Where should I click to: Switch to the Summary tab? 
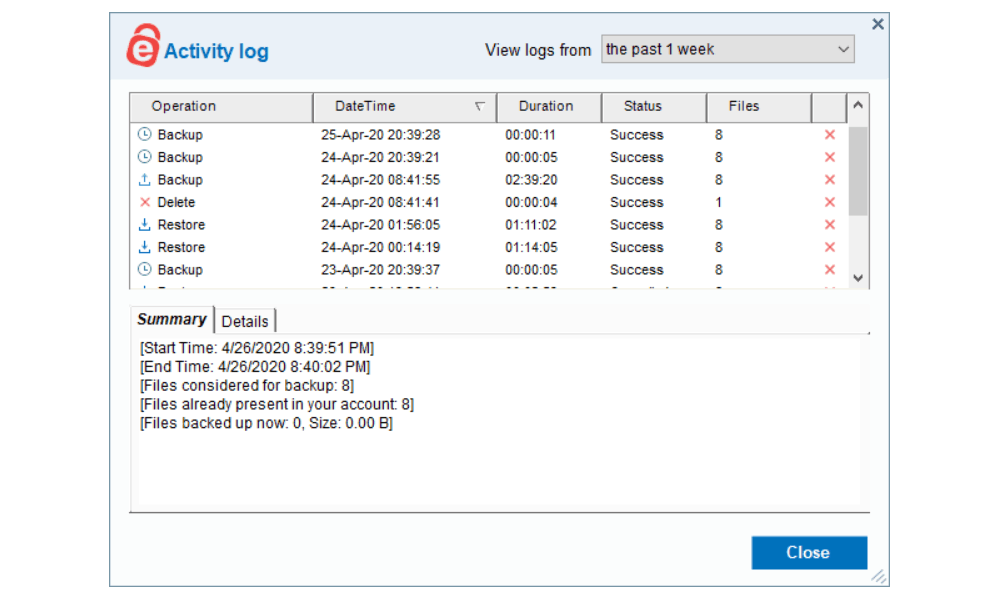click(x=172, y=319)
